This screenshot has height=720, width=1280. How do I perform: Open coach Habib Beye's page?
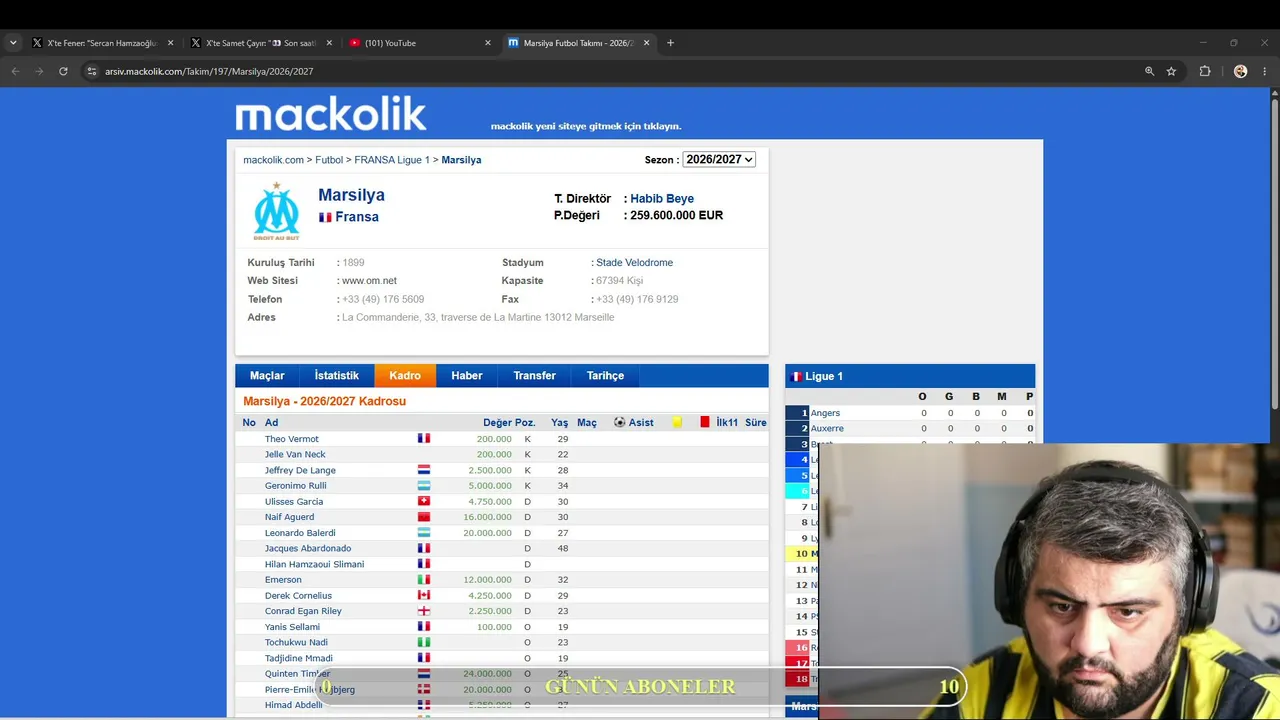[662, 199]
